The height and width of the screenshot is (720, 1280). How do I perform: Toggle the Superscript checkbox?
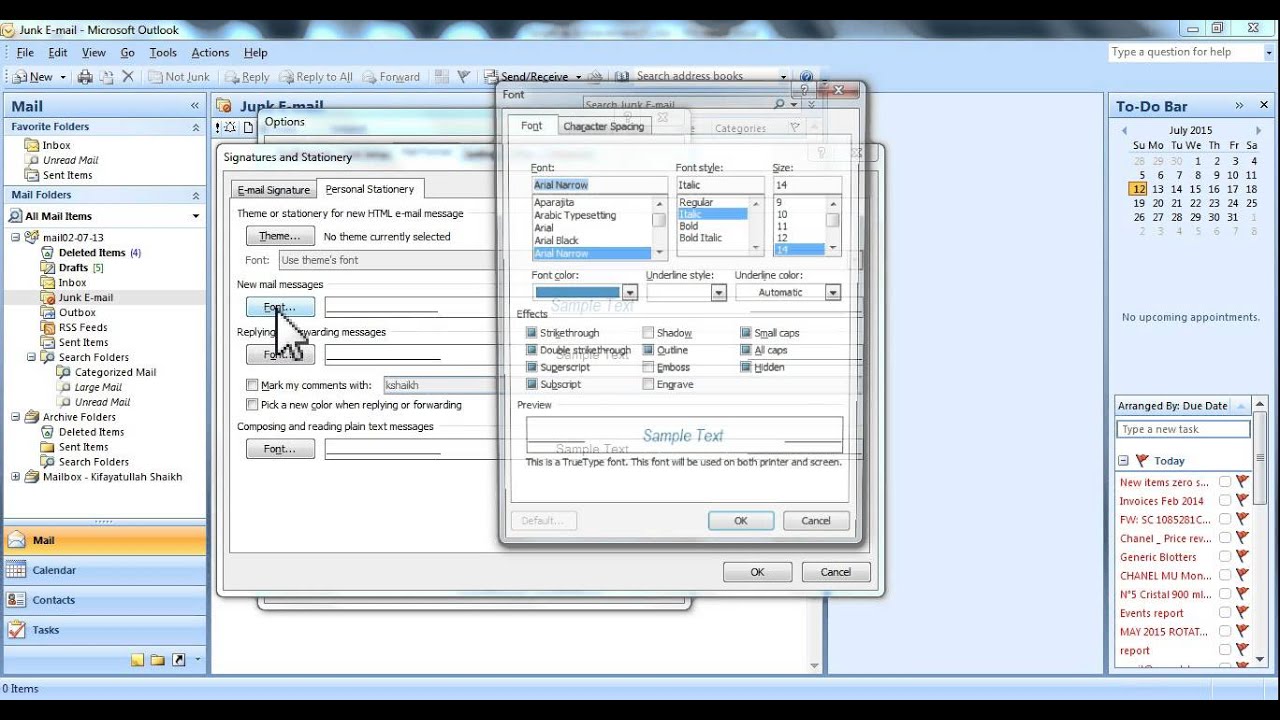pos(532,367)
